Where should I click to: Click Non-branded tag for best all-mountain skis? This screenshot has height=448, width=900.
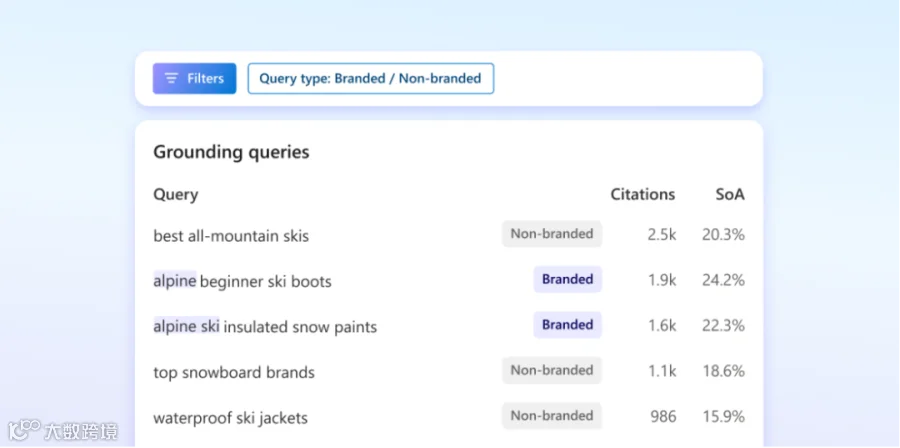click(x=552, y=234)
